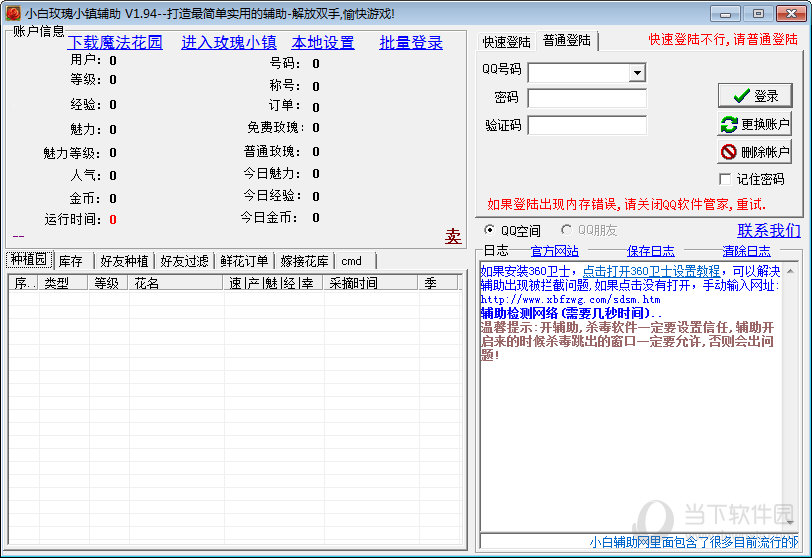Click the 等级 column header
The width and height of the screenshot is (812, 558).
point(108,283)
